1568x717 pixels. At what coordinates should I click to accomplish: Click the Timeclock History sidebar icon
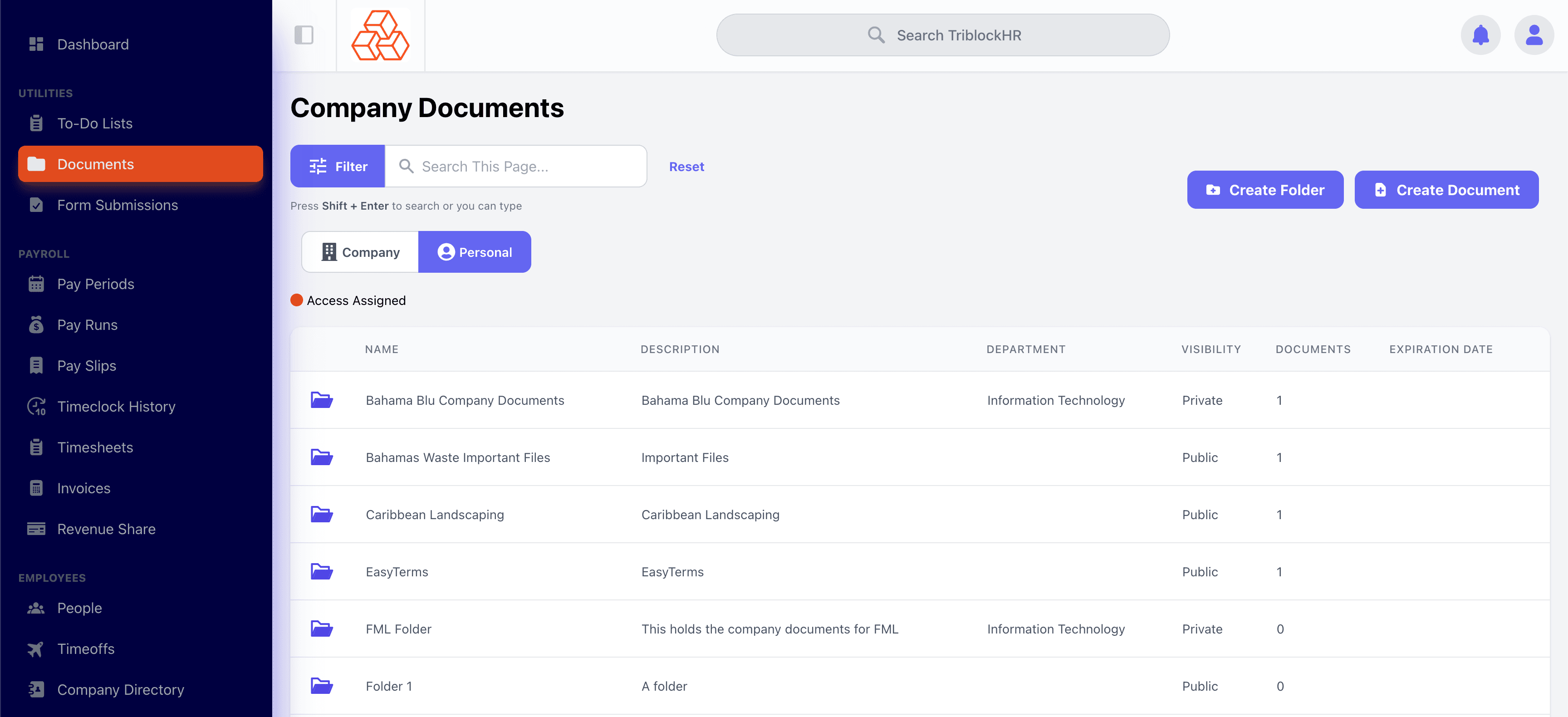tap(36, 407)
